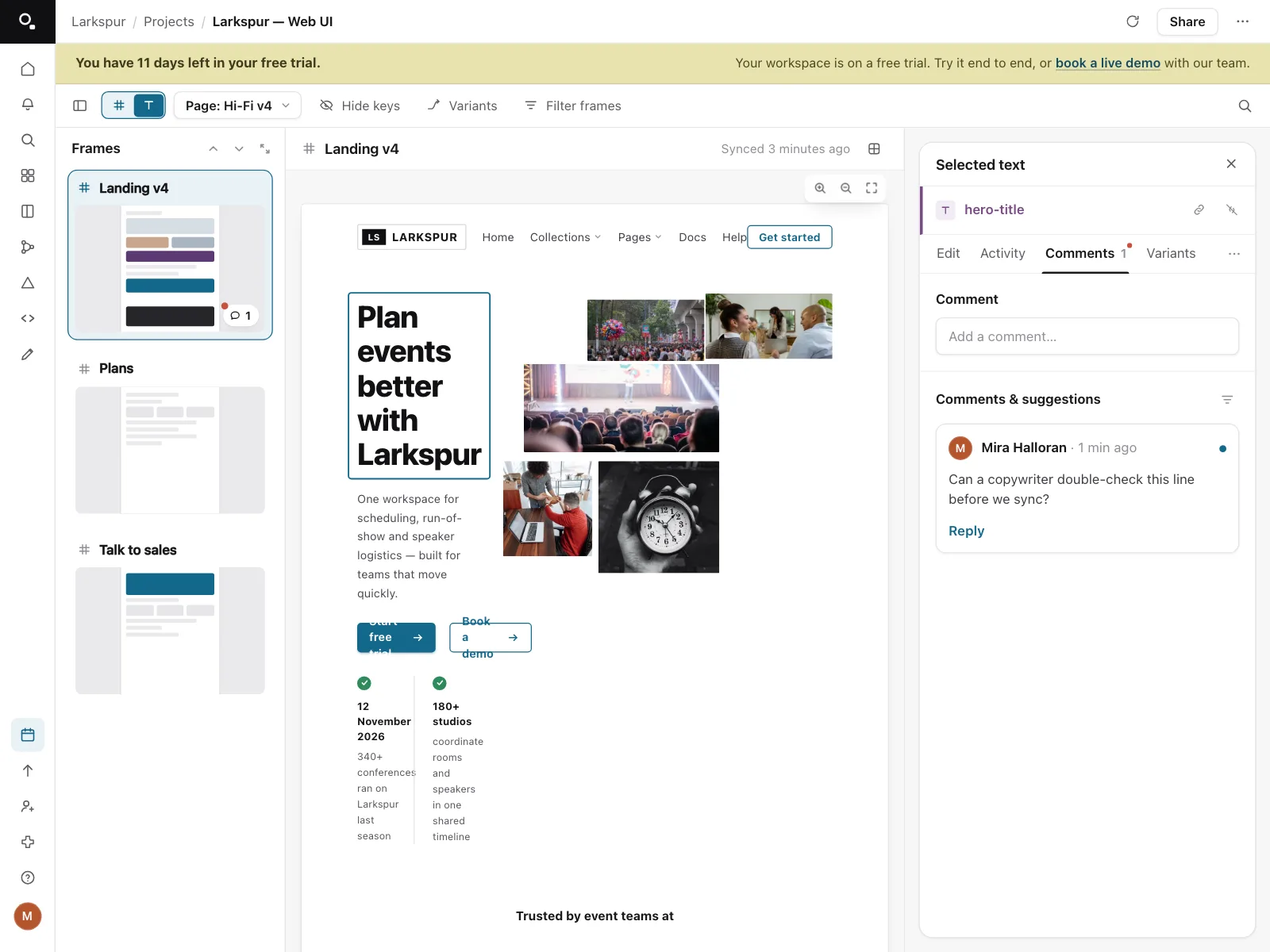
Task: Open the more options menu beside Share
Action: coord(1242,21)
